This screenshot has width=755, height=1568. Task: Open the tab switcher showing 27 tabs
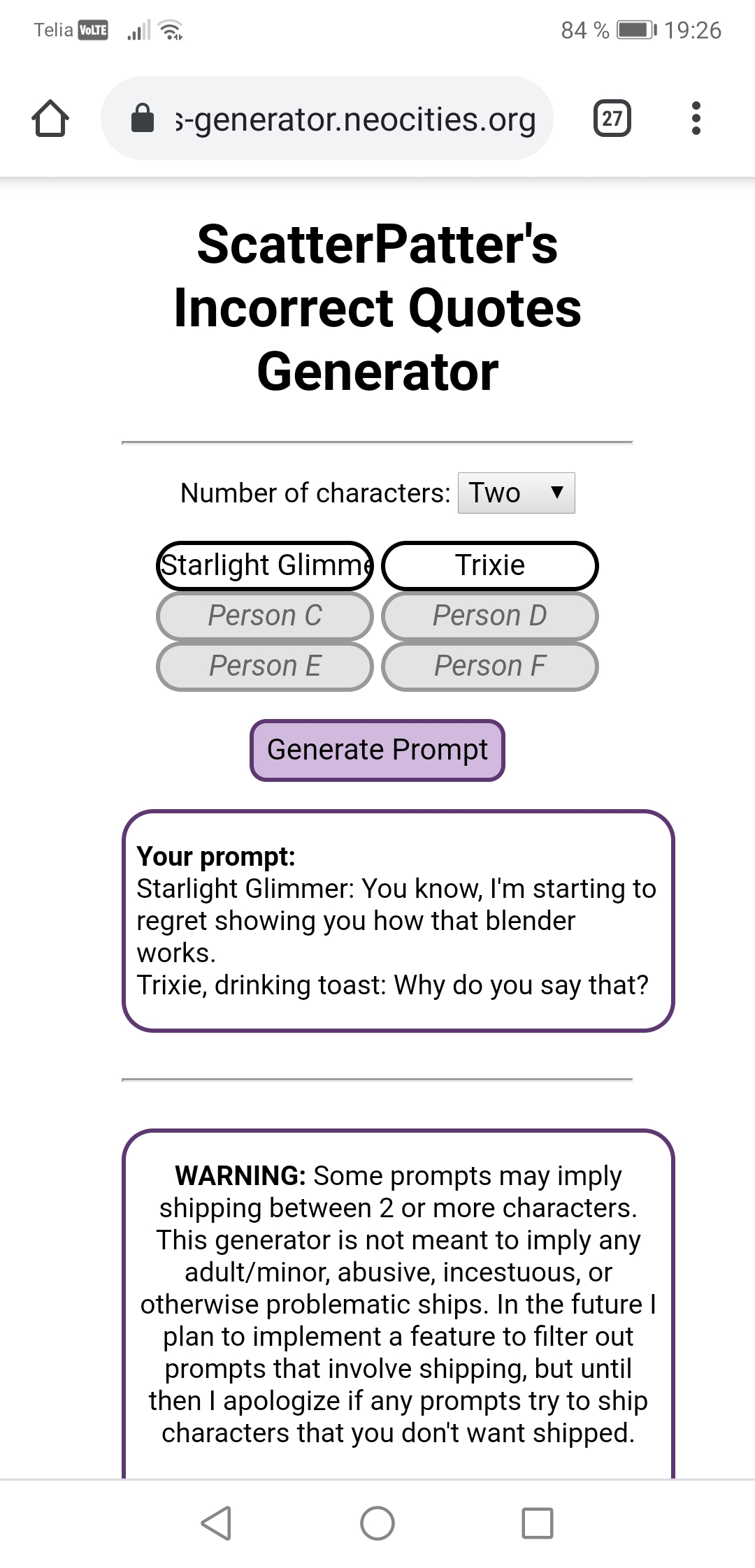click(612, 118)
